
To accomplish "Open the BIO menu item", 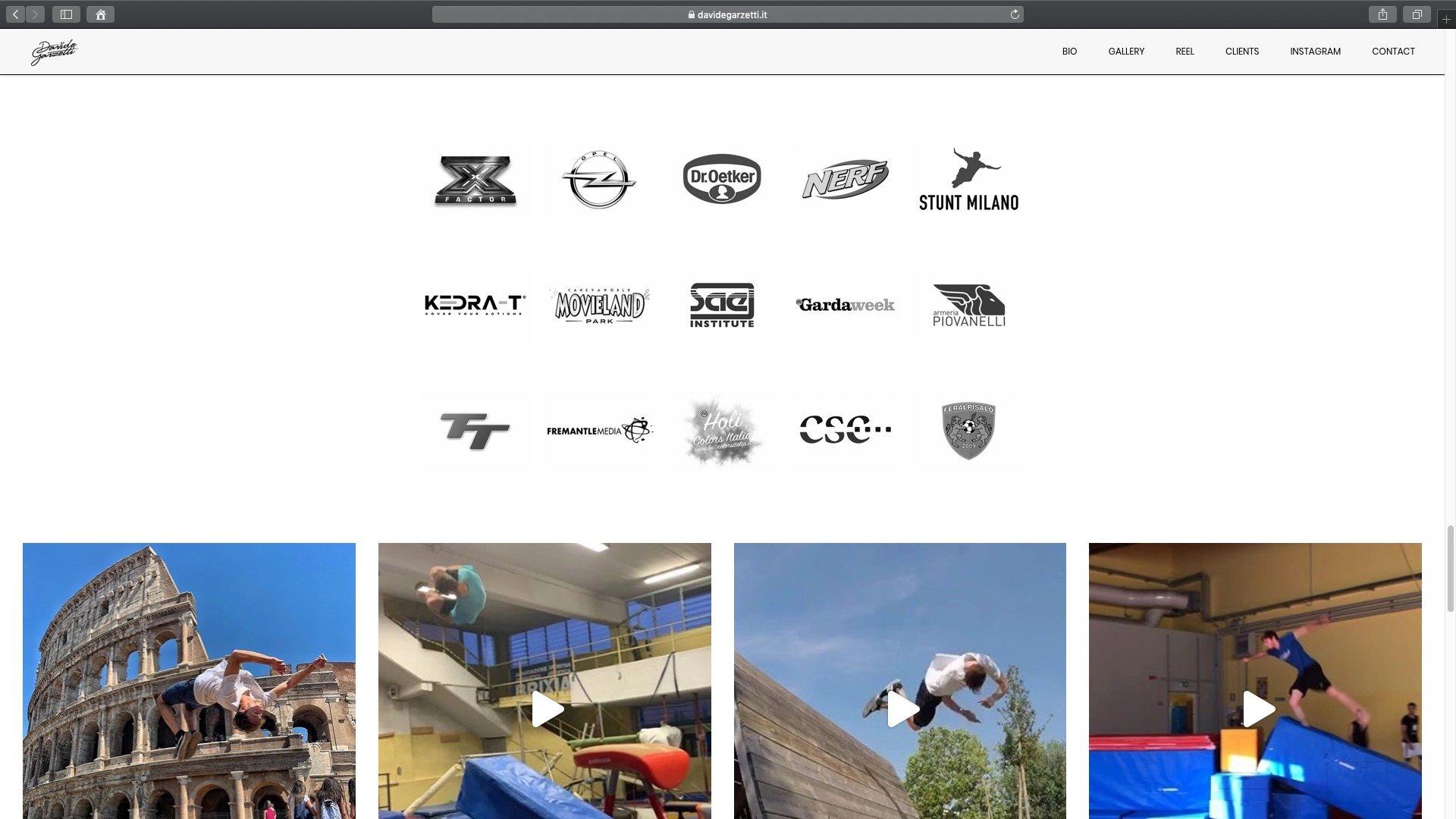I will (x=1069, y=52).
